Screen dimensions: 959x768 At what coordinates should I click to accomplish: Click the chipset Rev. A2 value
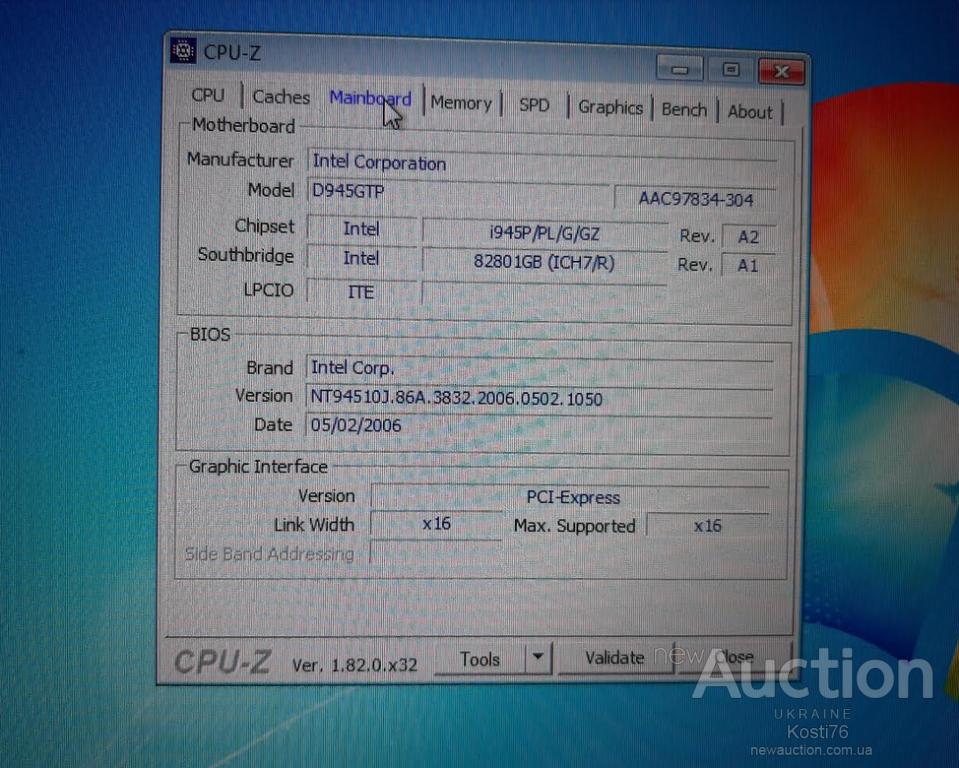(749, 237)
